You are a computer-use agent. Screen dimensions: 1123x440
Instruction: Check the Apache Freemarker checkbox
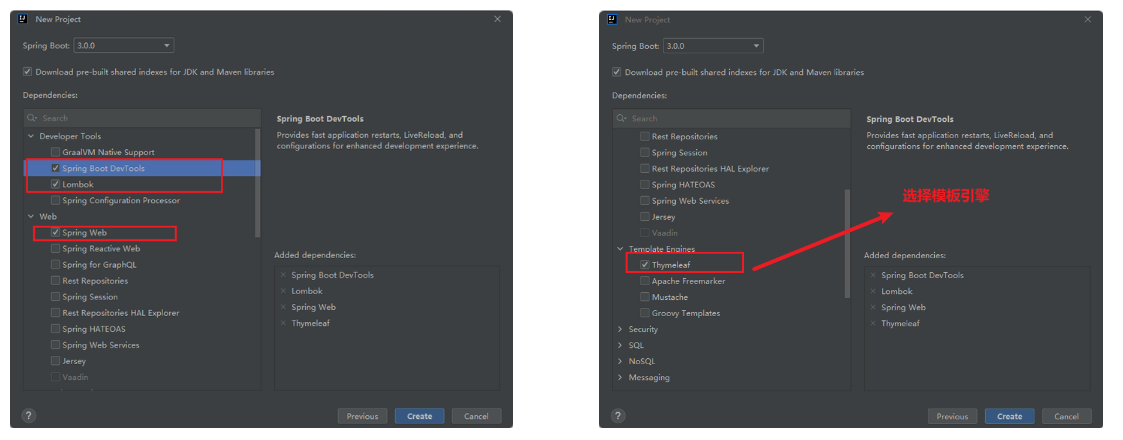(x=645, y=281)
